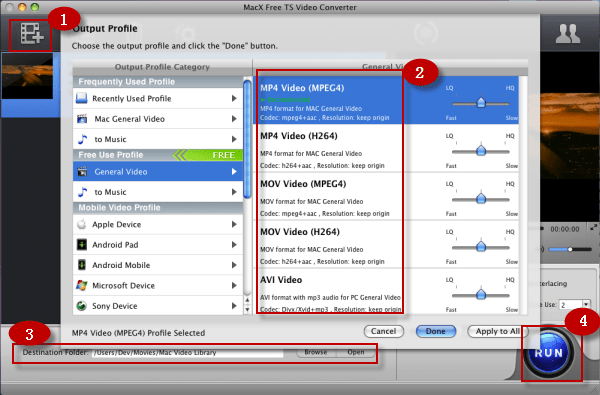Click the Apply to All button
The width and height of the screenshot is (600, 395).
[x=497, y=331]
